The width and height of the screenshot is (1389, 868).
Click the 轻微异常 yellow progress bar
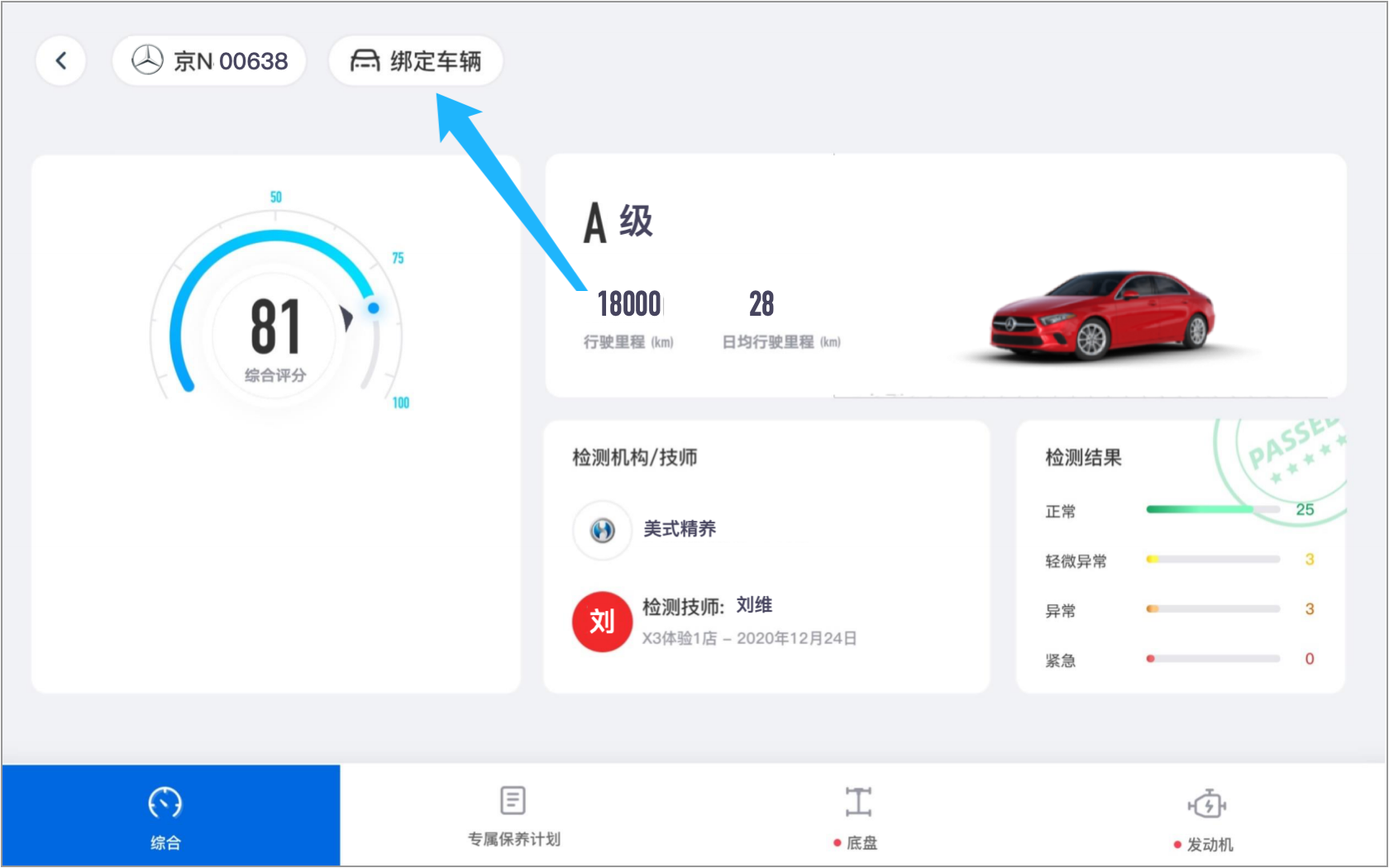click(x=1213, y=560)
